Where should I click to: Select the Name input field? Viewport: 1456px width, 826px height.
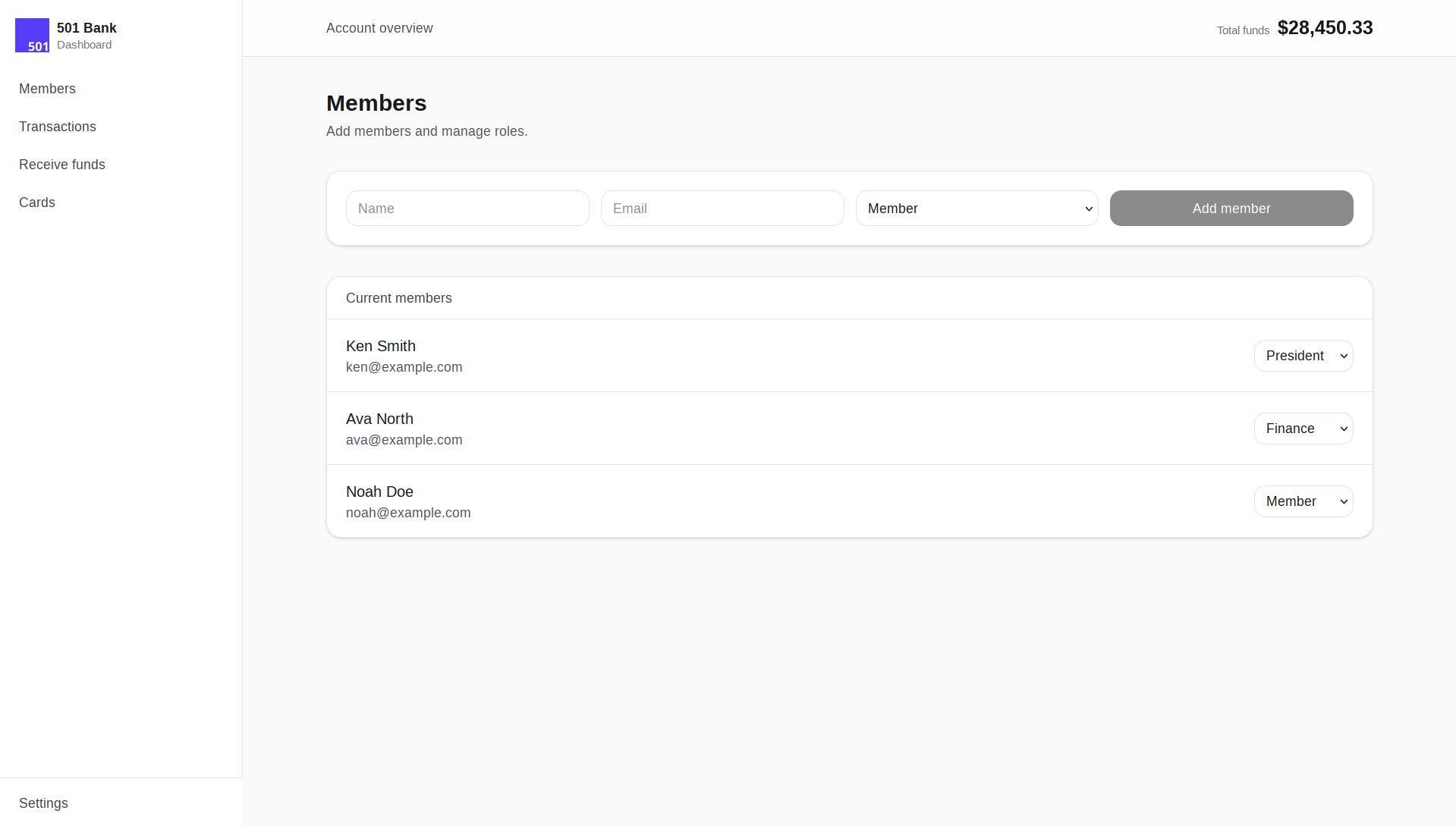pos(467,208)
